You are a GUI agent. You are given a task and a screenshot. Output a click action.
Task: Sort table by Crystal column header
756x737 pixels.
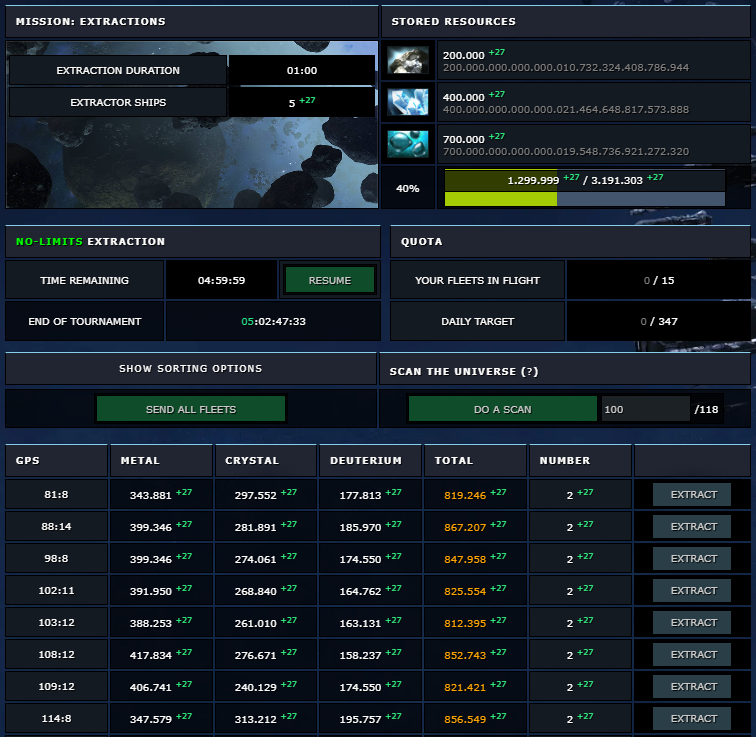click(x=266, y=460)
